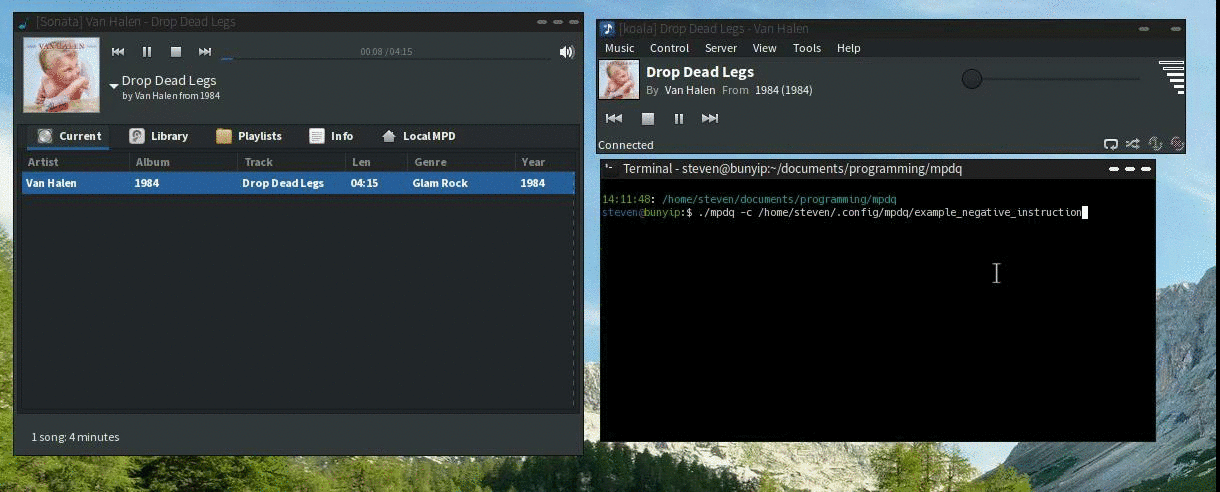Open koala Tools menu
1220x492 pixels.
coord(807,48)
